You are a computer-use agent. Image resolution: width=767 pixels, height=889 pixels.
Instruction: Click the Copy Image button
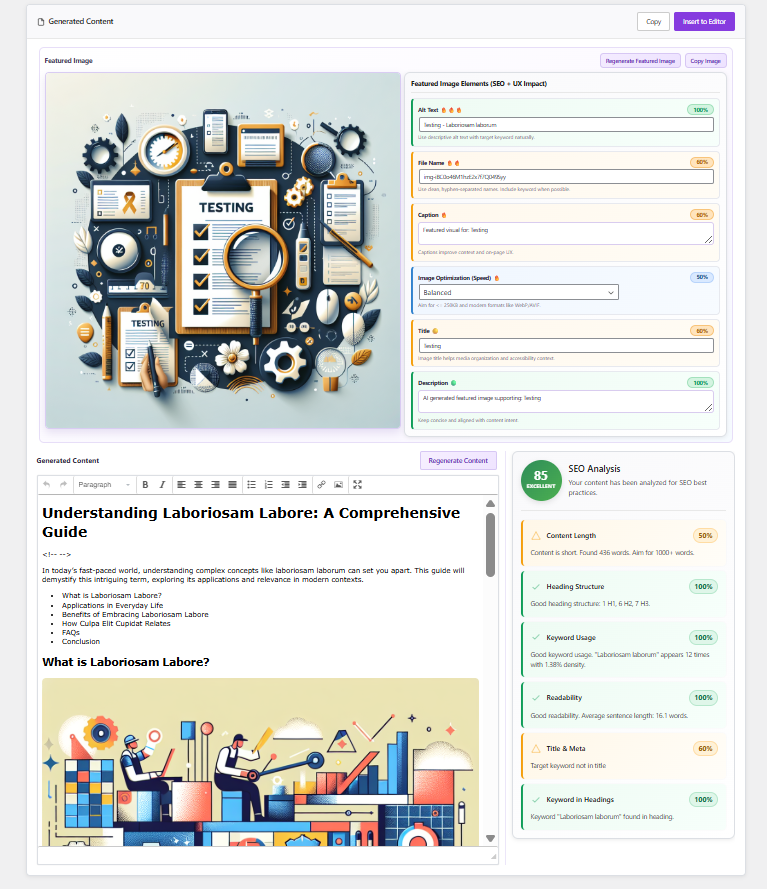[705, 61]
